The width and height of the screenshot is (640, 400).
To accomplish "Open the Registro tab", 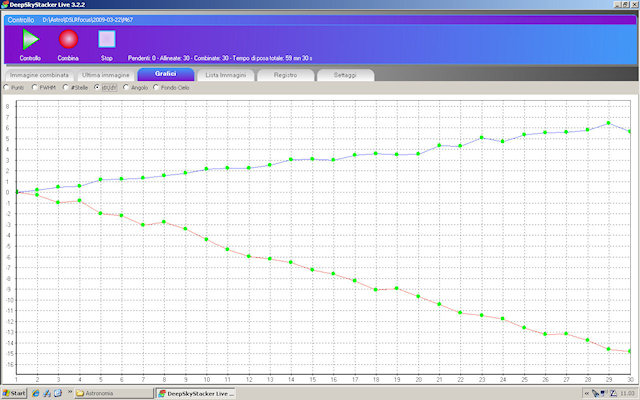I will [286, 75].
